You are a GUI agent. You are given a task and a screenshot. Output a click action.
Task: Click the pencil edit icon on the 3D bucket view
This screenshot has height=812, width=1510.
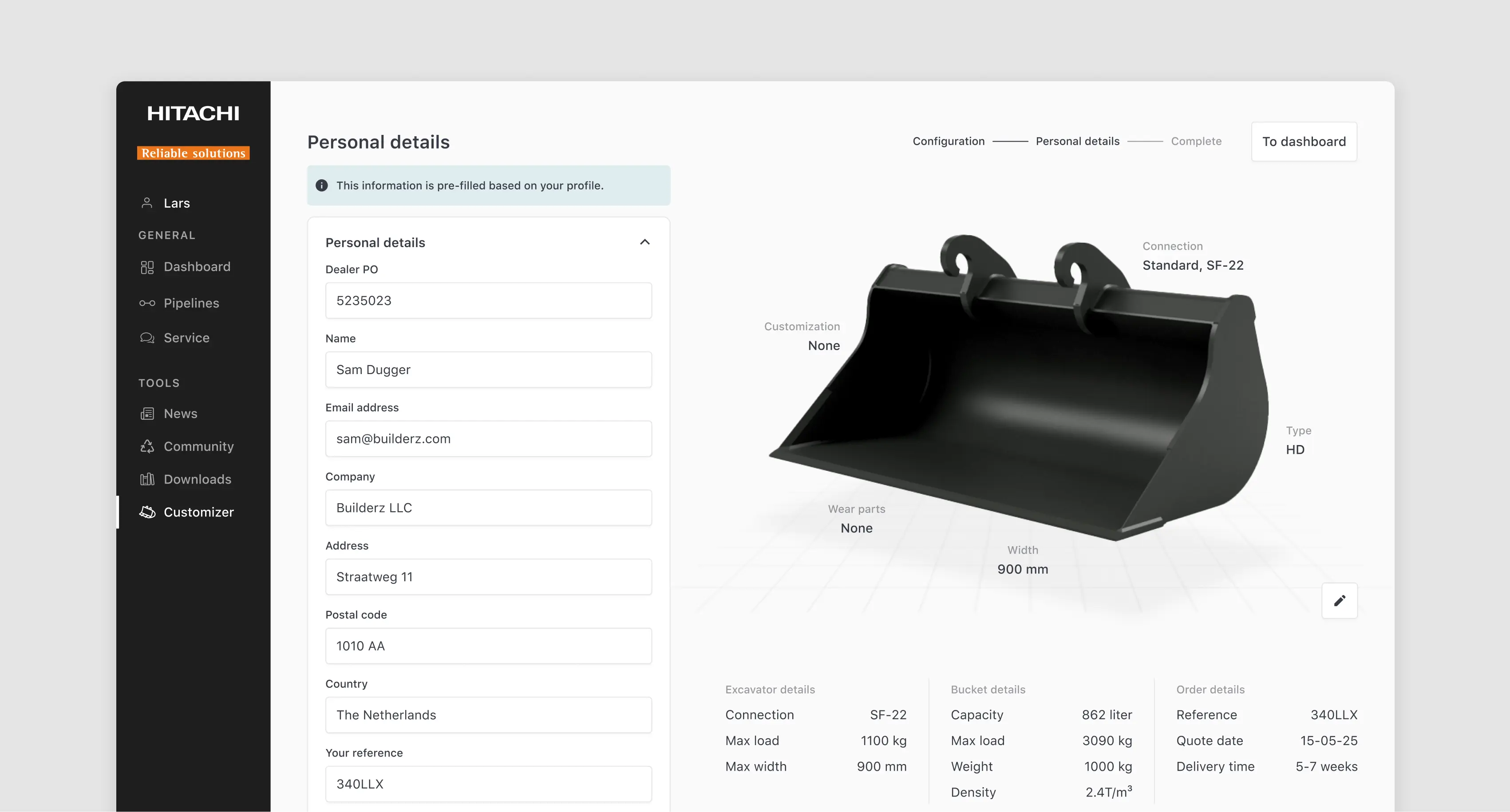point(1340,600)
